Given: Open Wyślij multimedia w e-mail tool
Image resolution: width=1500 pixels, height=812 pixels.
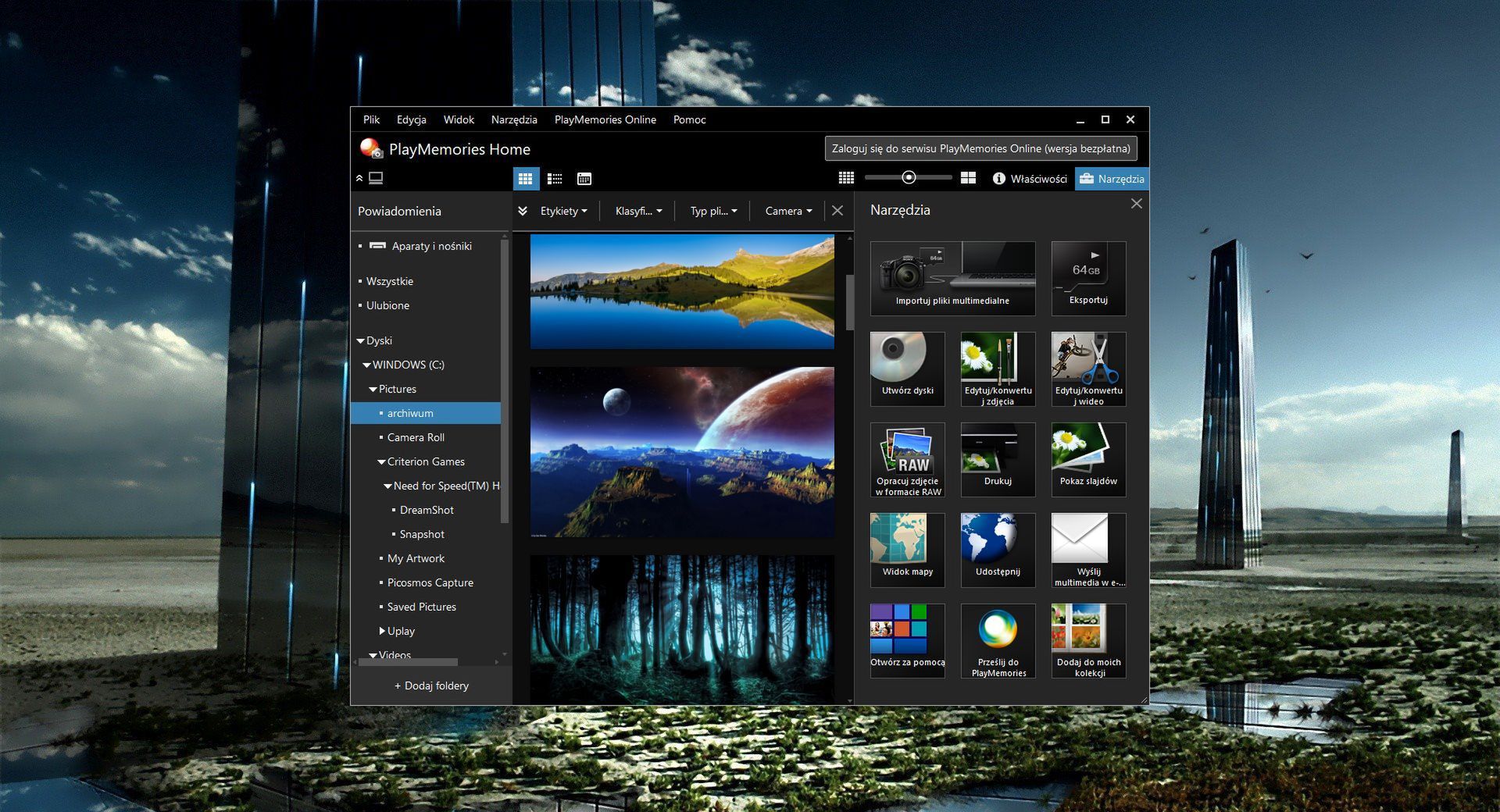Looking at the screenshot, I should click(1088, 550).
